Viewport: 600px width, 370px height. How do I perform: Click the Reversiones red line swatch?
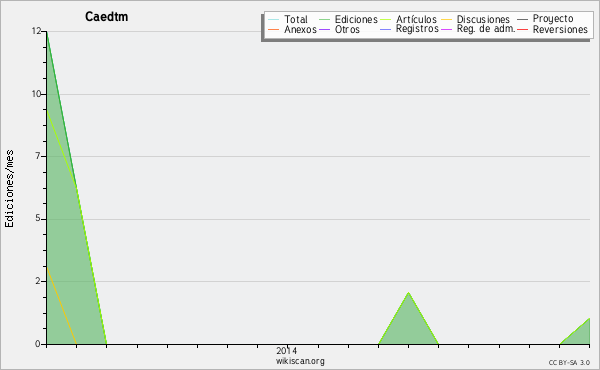click(x=522, y=29)
